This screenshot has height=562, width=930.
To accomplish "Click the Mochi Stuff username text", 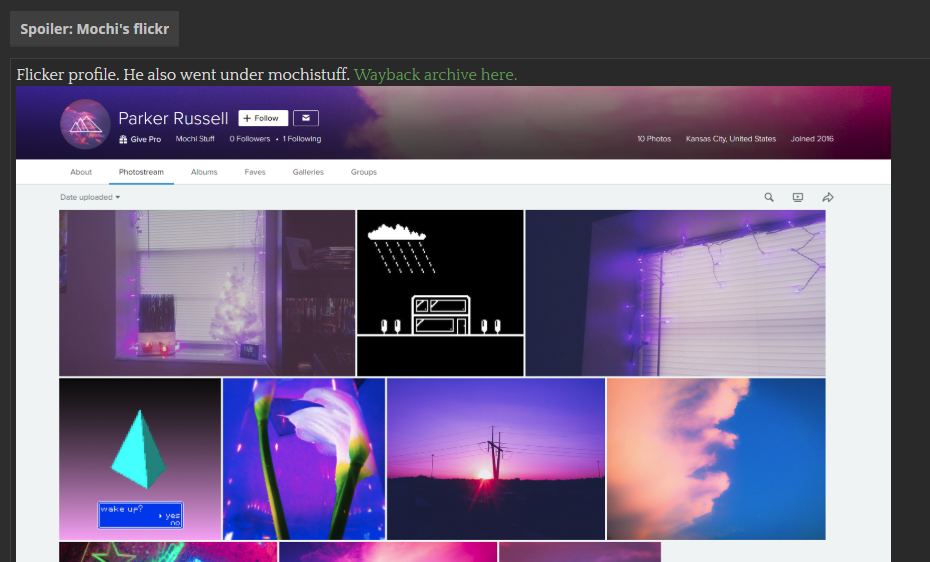I will click(195, 139).
